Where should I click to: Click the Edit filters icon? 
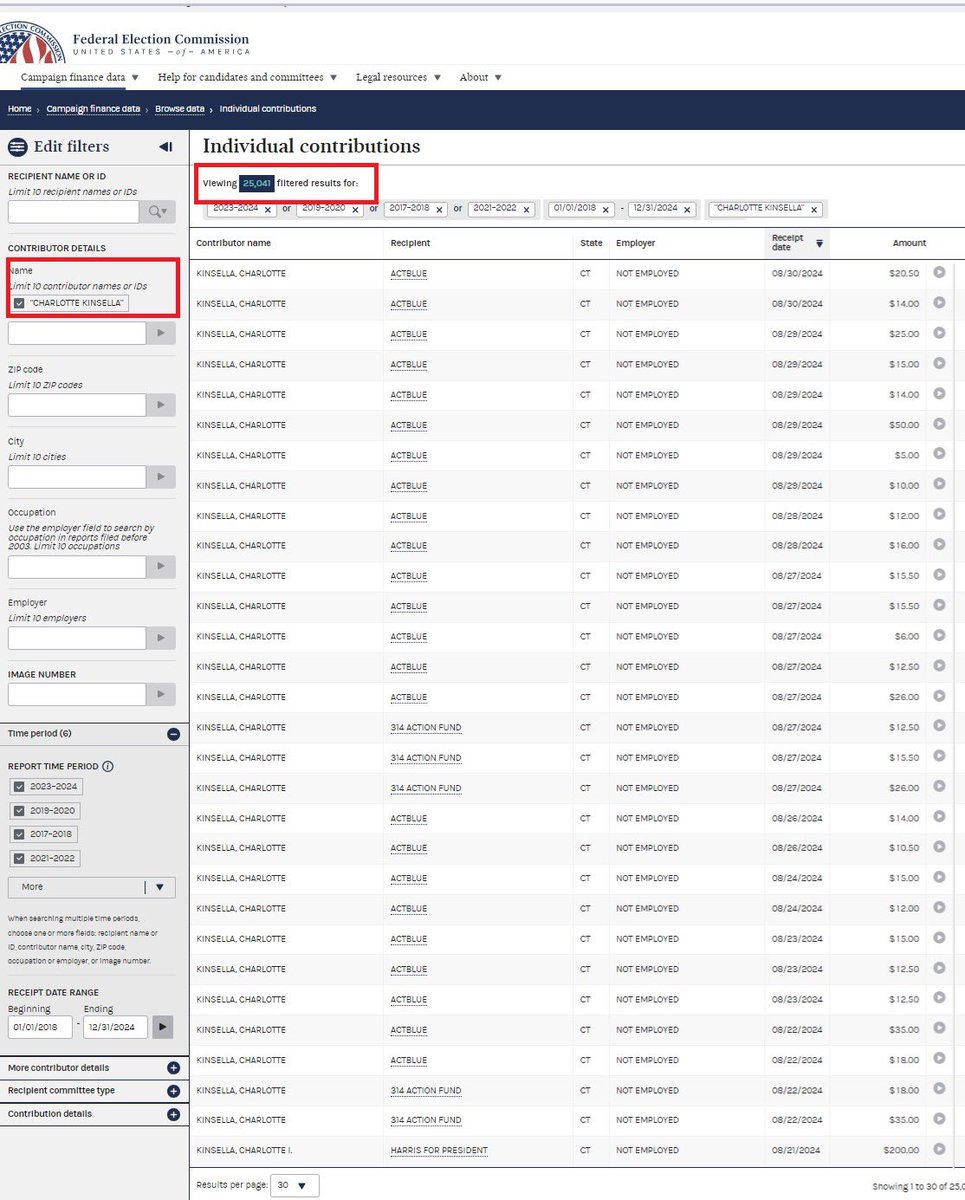pyautogui.click(x=17, y=147)
